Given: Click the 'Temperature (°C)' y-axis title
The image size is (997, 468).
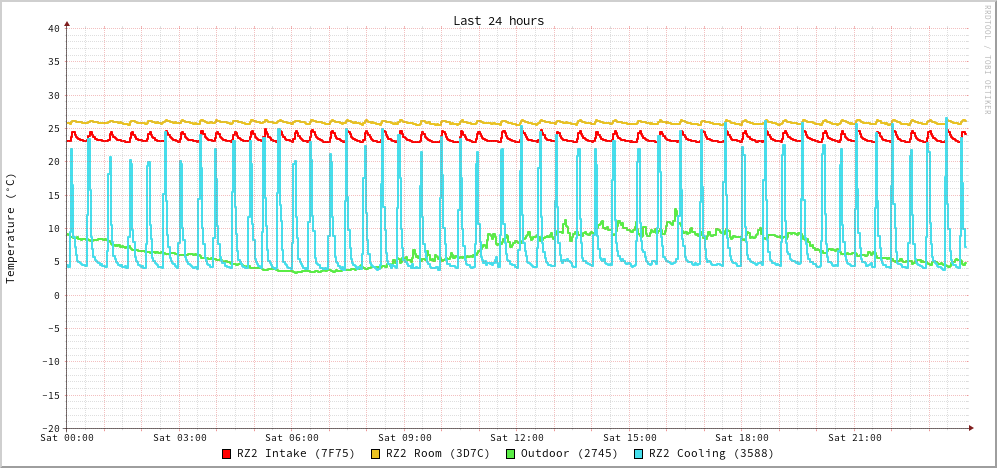Looking at the screenshot, I should pyautogui.click(x=11, y=228).
